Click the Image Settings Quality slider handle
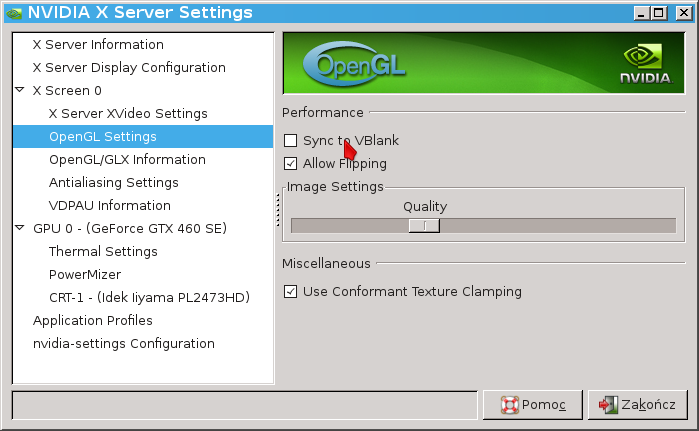699x431 pixels. point(424,226)
